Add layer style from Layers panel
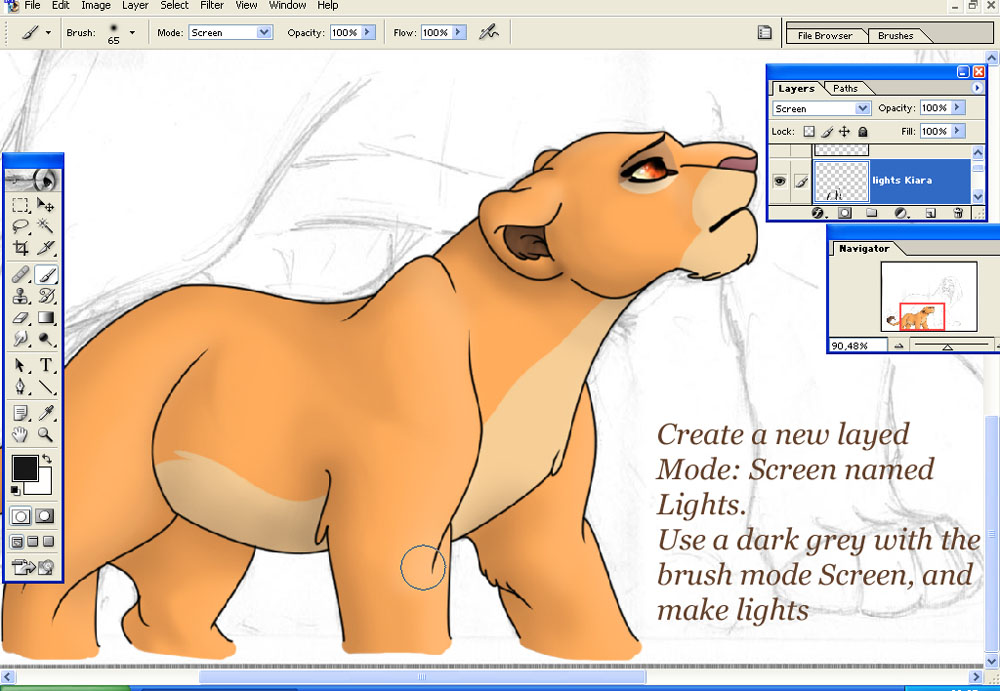Viewport: 1000px width, 691px height. tap(818, 213)
